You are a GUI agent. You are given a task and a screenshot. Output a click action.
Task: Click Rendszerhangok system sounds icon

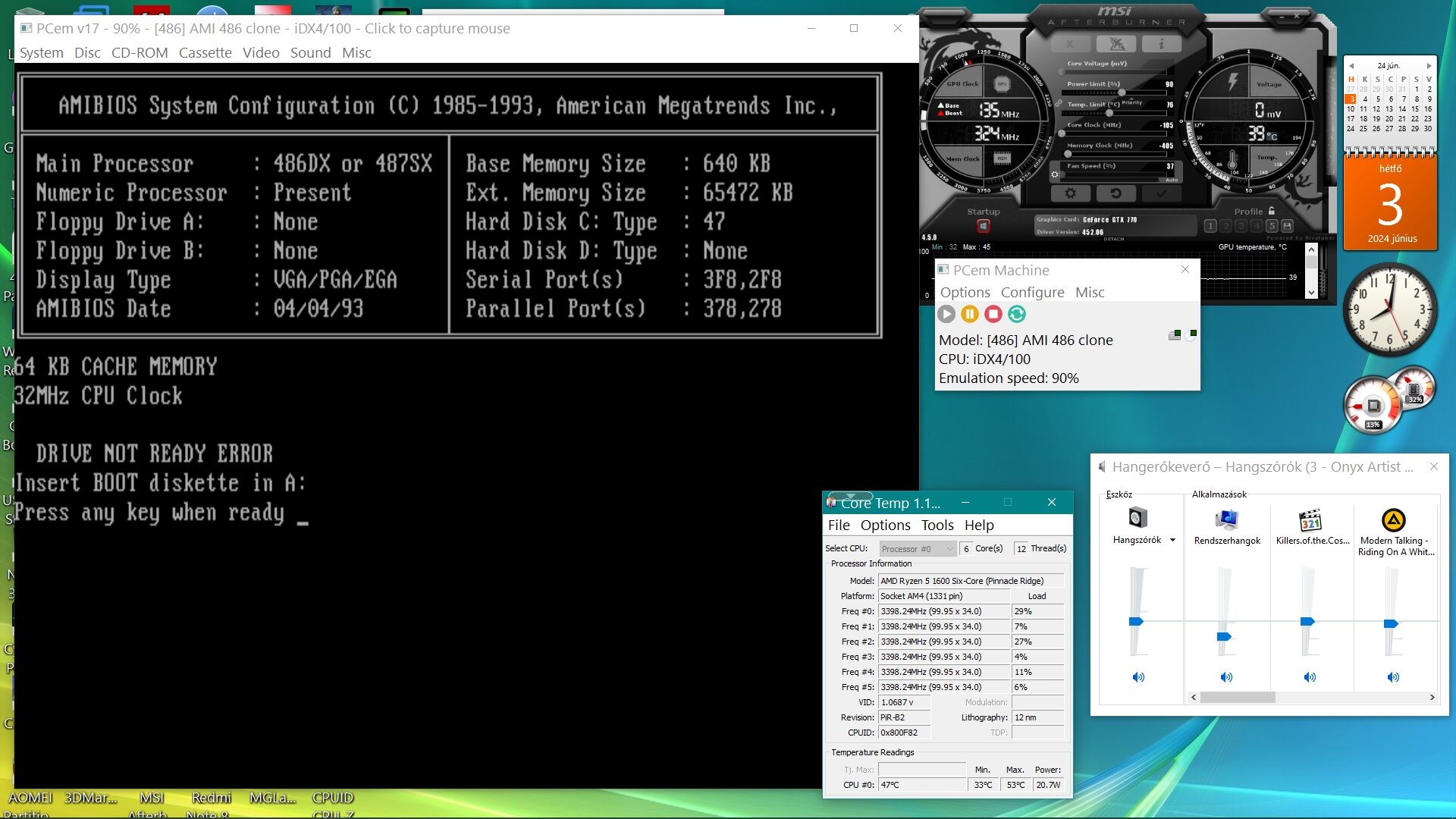coord(1226,519)
